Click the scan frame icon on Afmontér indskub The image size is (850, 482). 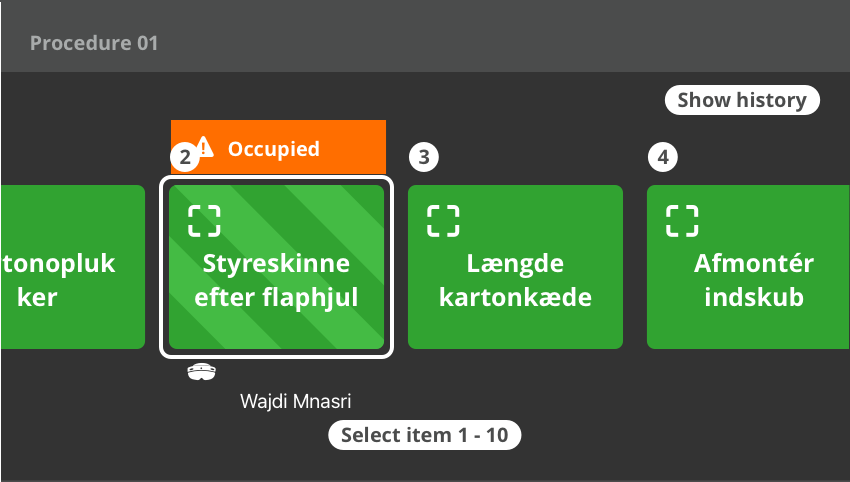pyautogui.click(x=682, y=221)
